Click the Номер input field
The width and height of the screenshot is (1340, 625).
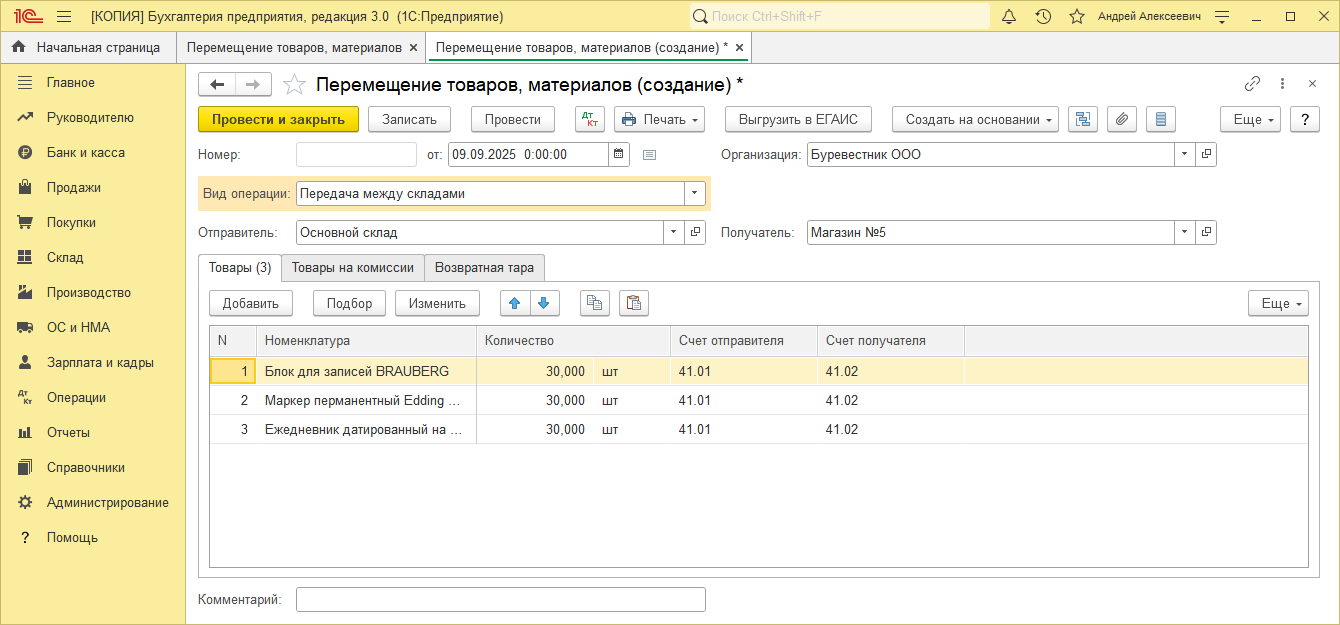pos(357,154)
